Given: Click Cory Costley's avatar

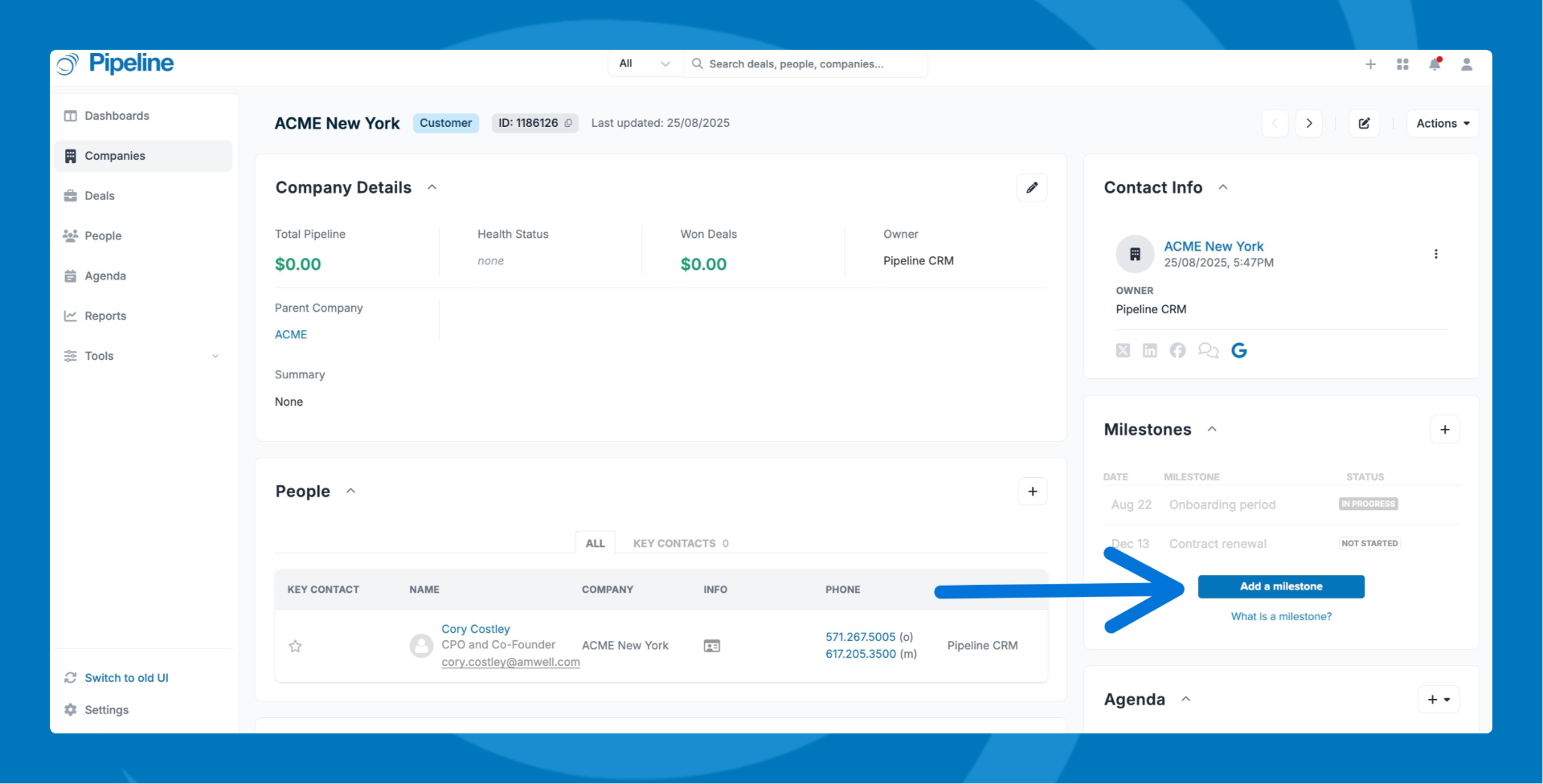Looking at the screenshot, I should [x=421, y=646].
